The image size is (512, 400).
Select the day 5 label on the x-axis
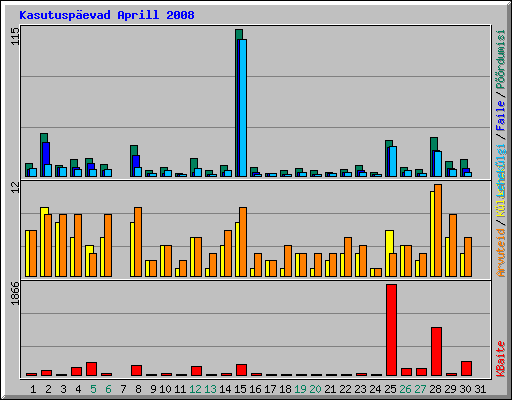pos(93,389)
